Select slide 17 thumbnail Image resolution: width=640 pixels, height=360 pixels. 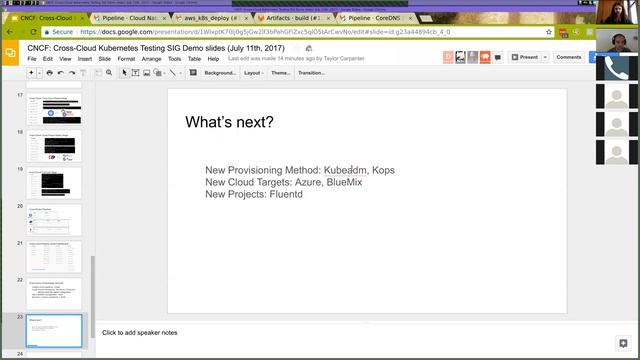[54, 109]
